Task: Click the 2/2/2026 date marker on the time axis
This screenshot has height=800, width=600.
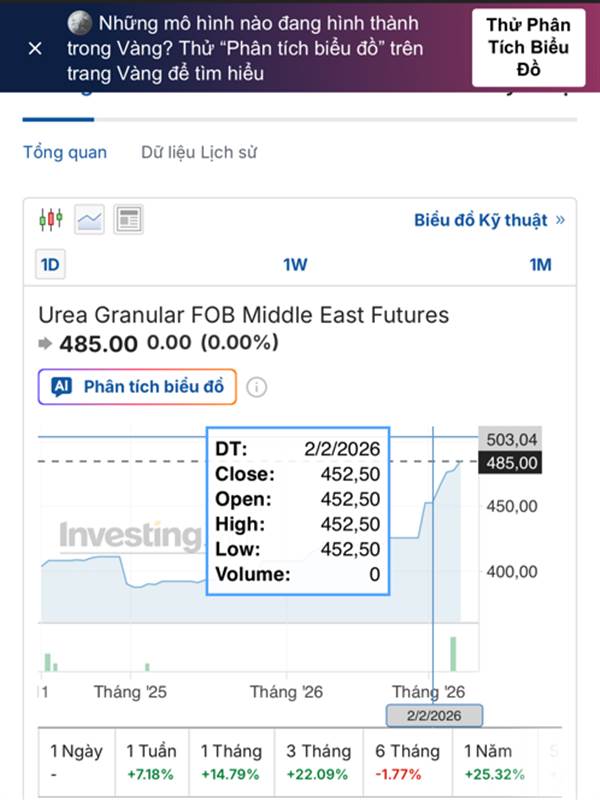Action: [x=435, y=716]
